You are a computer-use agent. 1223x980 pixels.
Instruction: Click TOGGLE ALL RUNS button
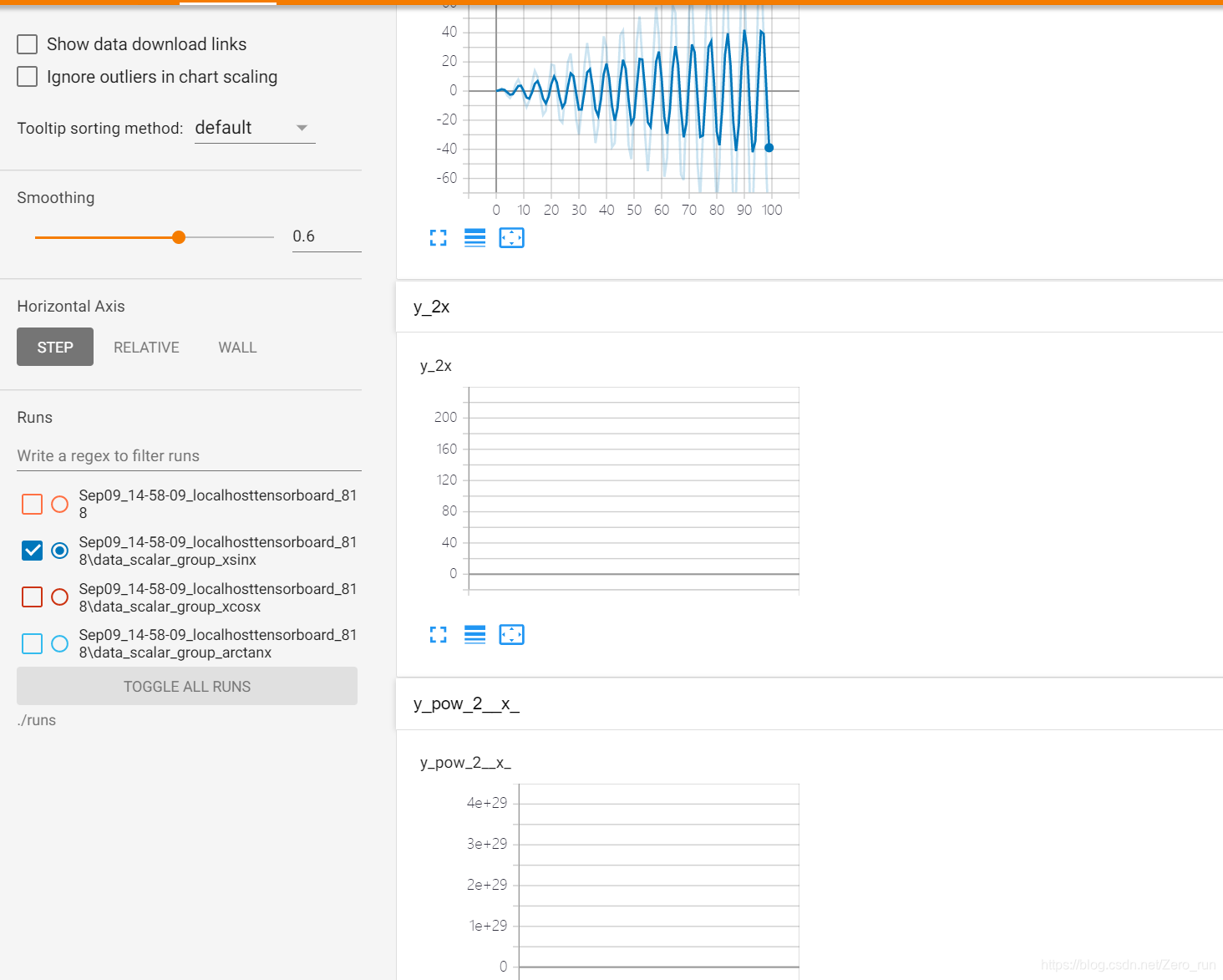(187, 686)
